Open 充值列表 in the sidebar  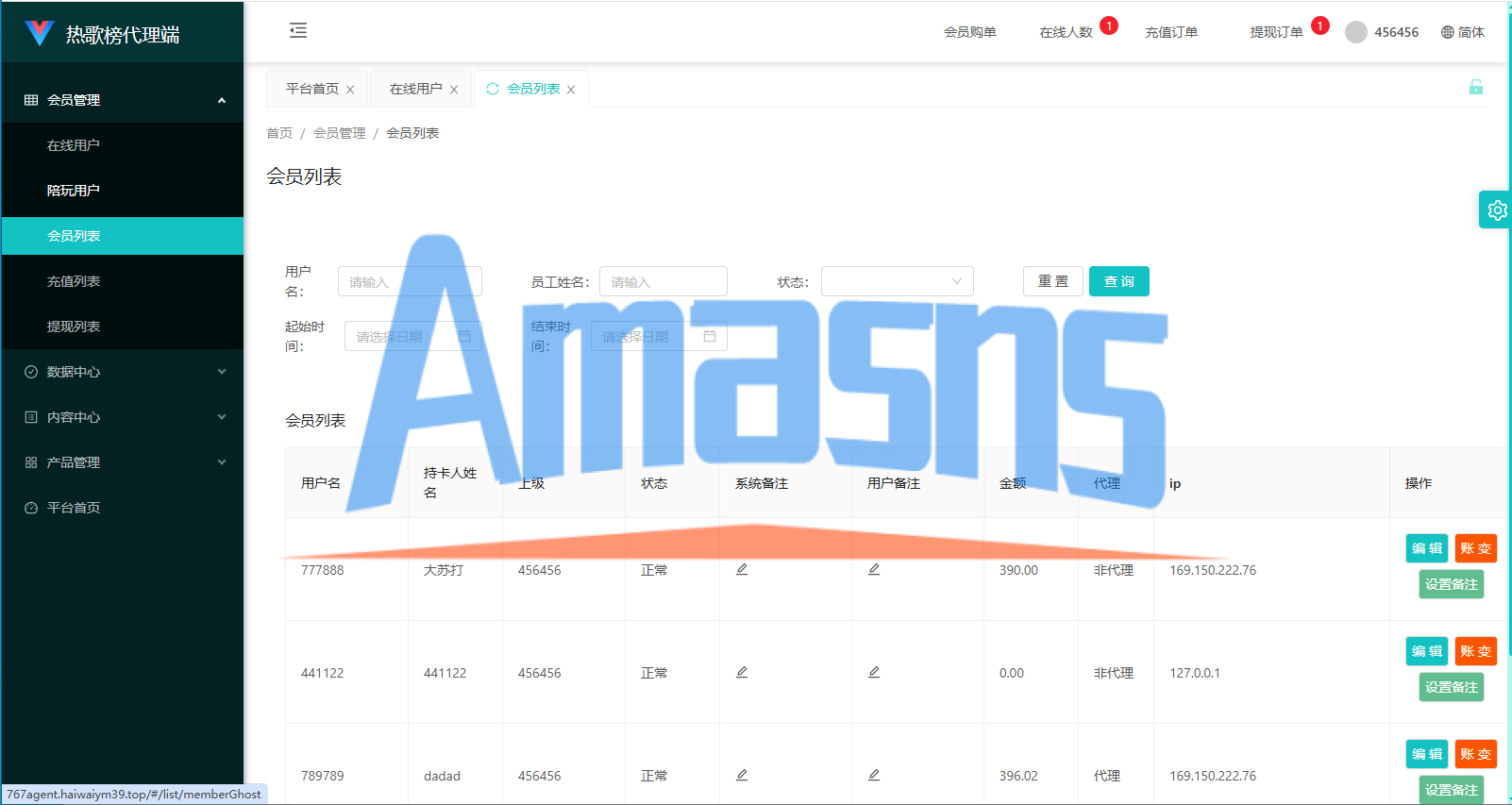coord(123,281)
